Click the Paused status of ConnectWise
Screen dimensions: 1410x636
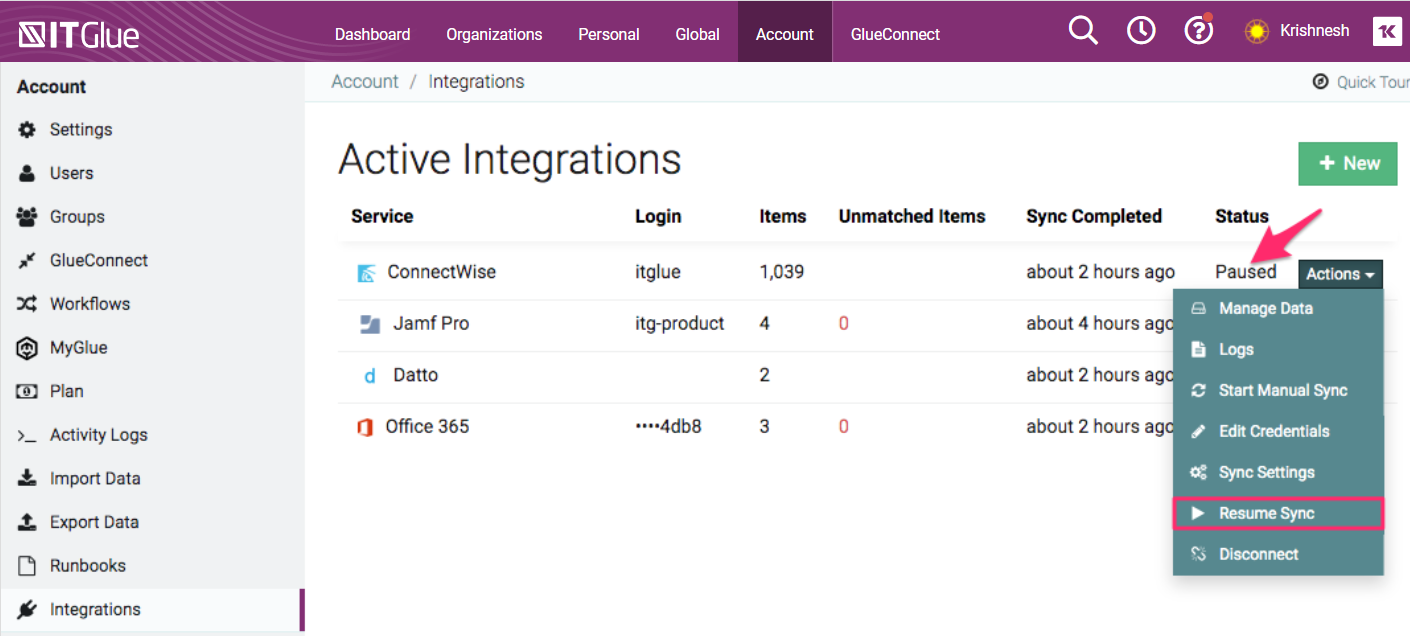click(1246, 272)
